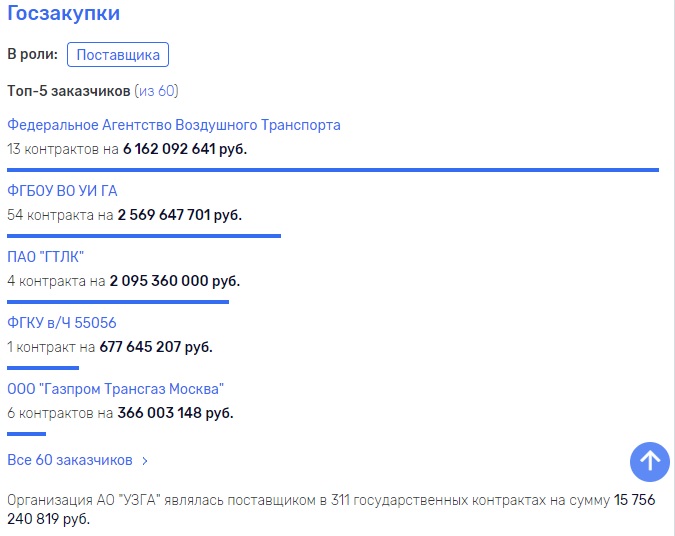Open the 'ФГКУ в/Ч 55056' customer link
The image size is (675, 536).
61,323
